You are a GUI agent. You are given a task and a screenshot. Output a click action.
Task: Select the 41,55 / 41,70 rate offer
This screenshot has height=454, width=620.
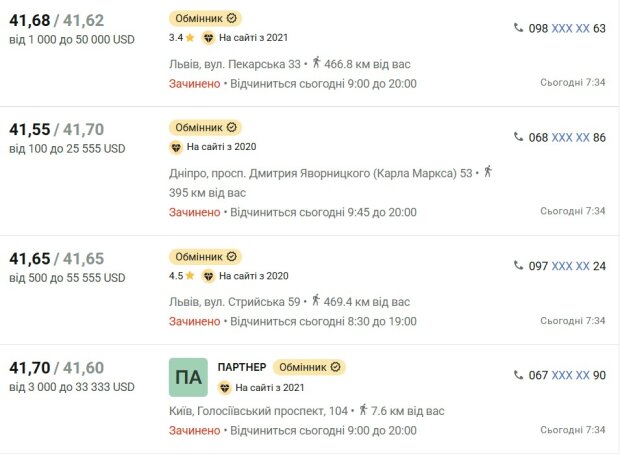(x=57, y=130)
